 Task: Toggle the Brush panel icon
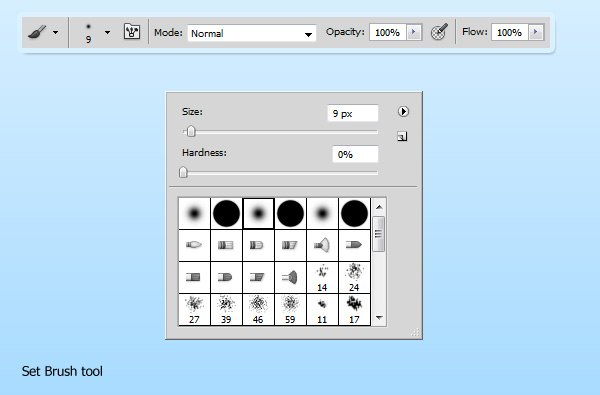[132, 32]
